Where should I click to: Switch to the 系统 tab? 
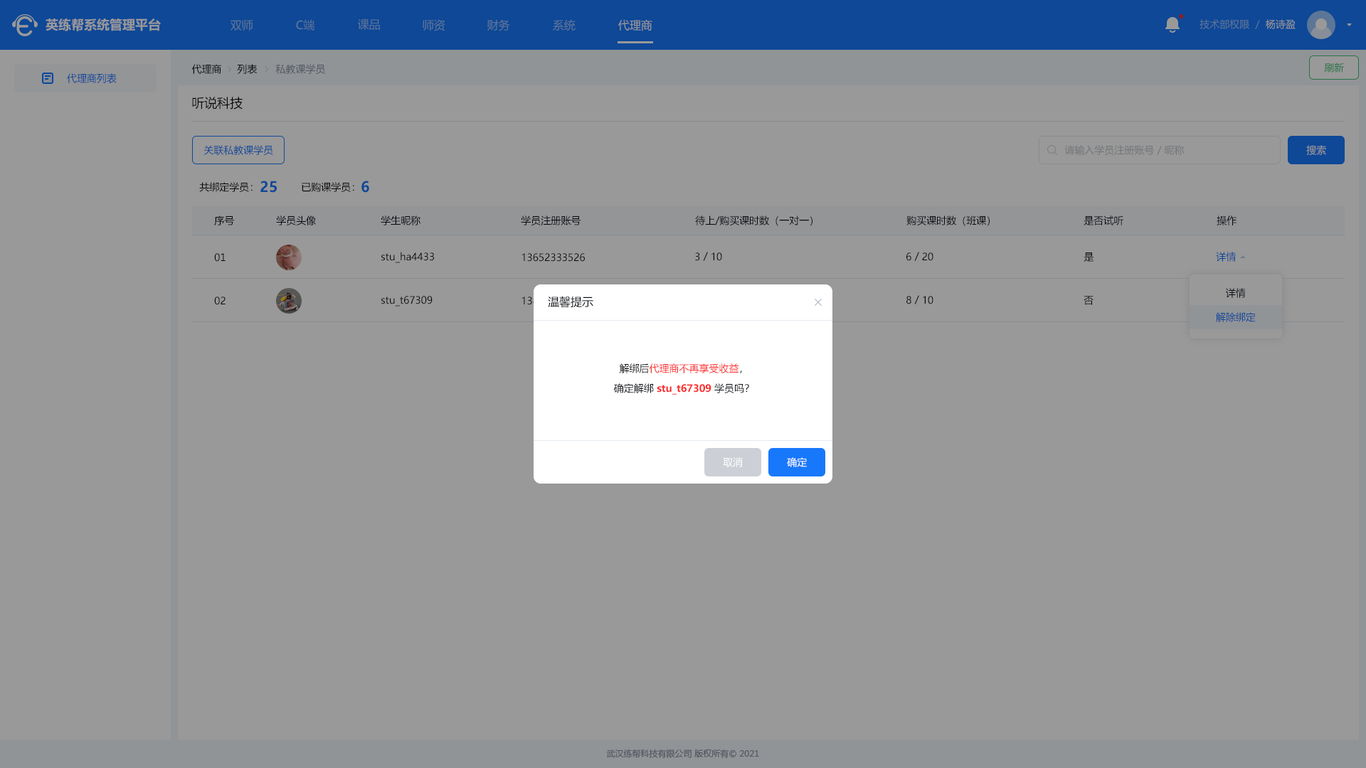click(564, 25)
